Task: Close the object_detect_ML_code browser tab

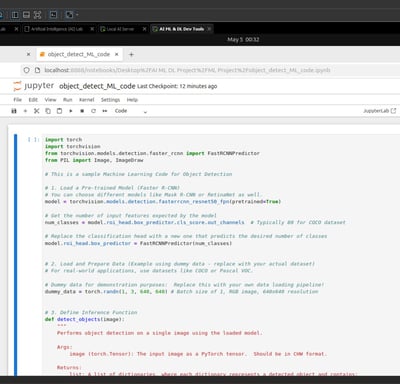Action: pos(117,54)
